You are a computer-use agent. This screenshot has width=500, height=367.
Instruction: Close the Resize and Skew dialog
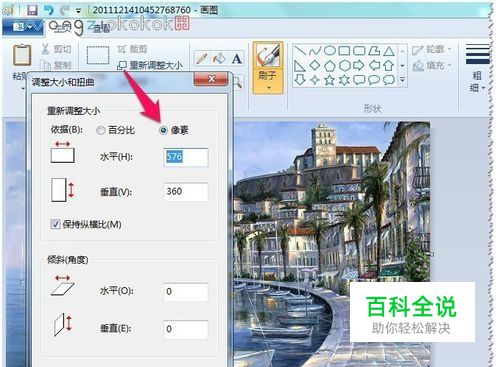[x=211, y=79]
